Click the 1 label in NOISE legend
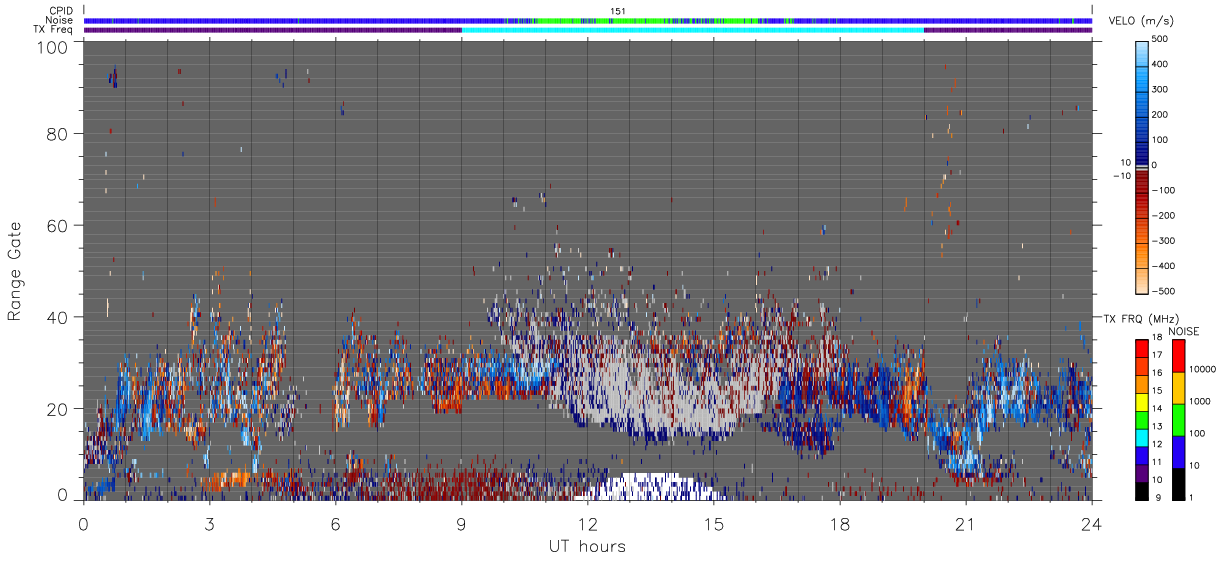This screenshot has width=1228, height=567. click(x=1189, y=497)
